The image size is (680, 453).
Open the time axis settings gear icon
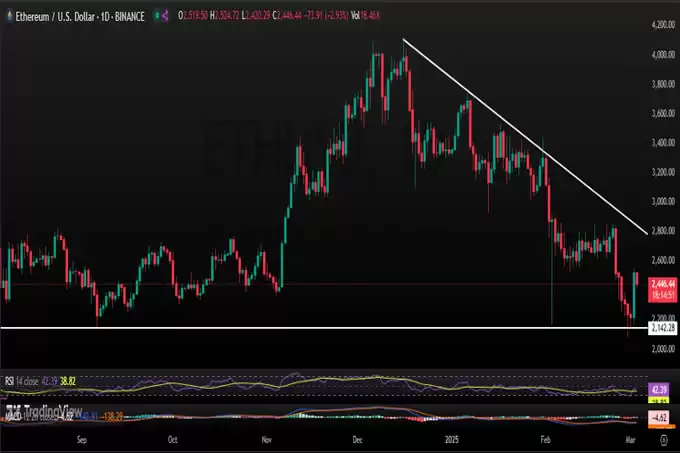664,440
